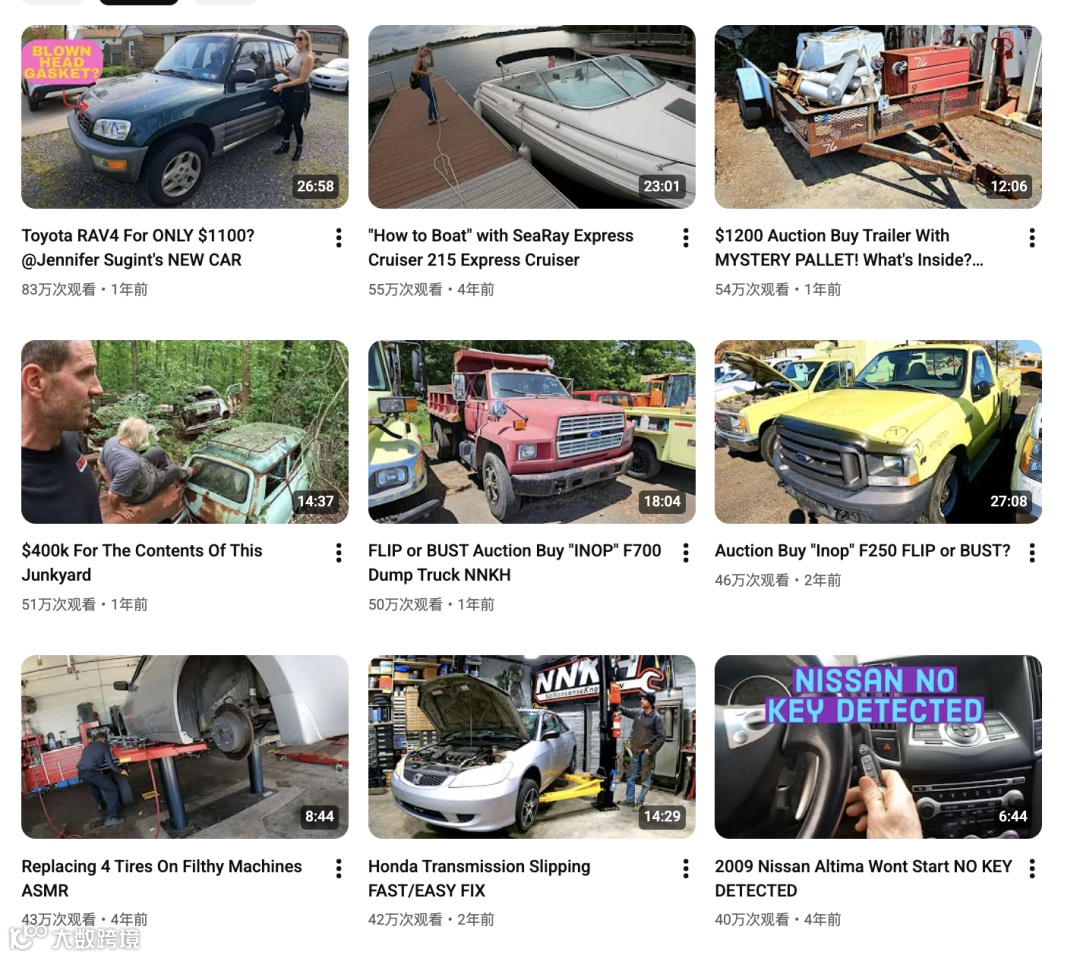The image size is (1080, 958).
Task: Play the SeaRay boat dock video thumbnail
Action: pos(532,117)
